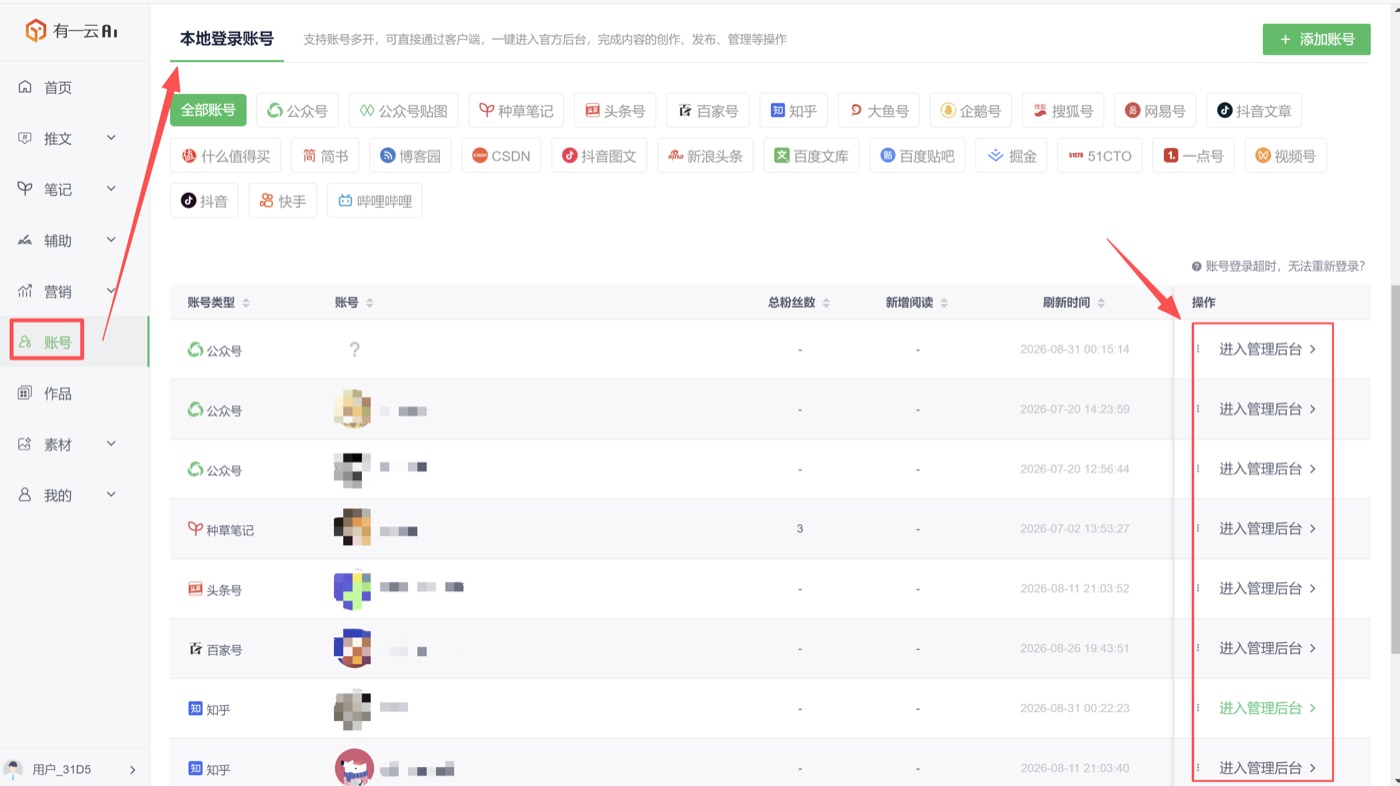
Task: Filter accounts by 视频号
Action: pyautogui.click(x=1285, y=156)
